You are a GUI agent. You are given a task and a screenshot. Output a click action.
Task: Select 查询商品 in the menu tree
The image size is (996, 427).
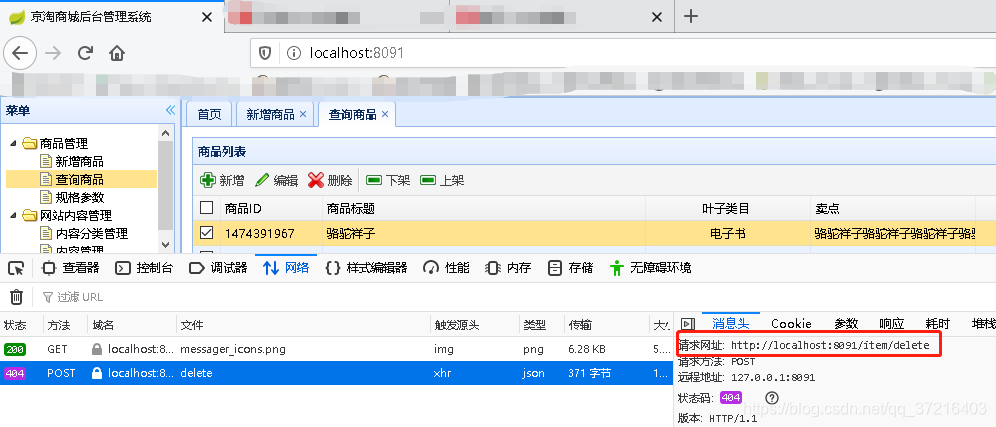coord(79,180)
